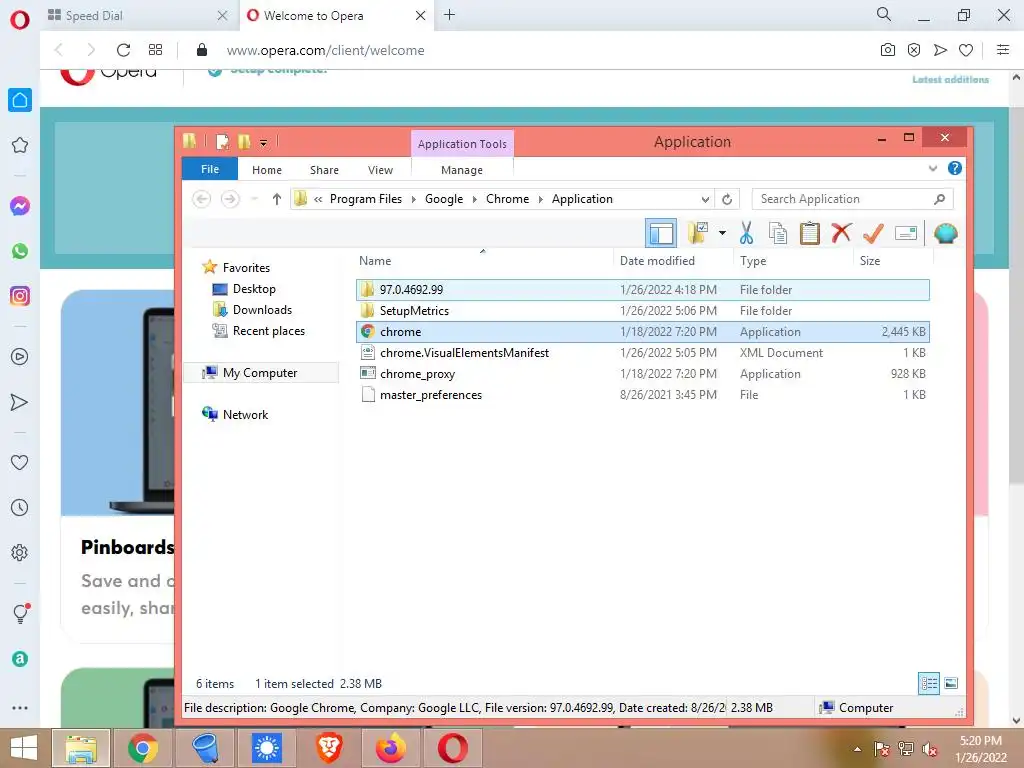
Task: Open the Home ribbon tab
Action: [266, 170]
